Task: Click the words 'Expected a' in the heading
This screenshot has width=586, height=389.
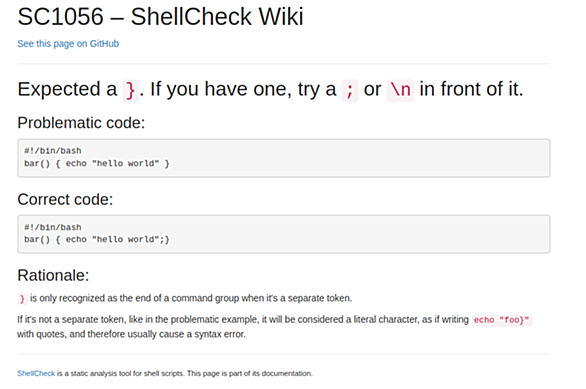Action: coord(67,89)
